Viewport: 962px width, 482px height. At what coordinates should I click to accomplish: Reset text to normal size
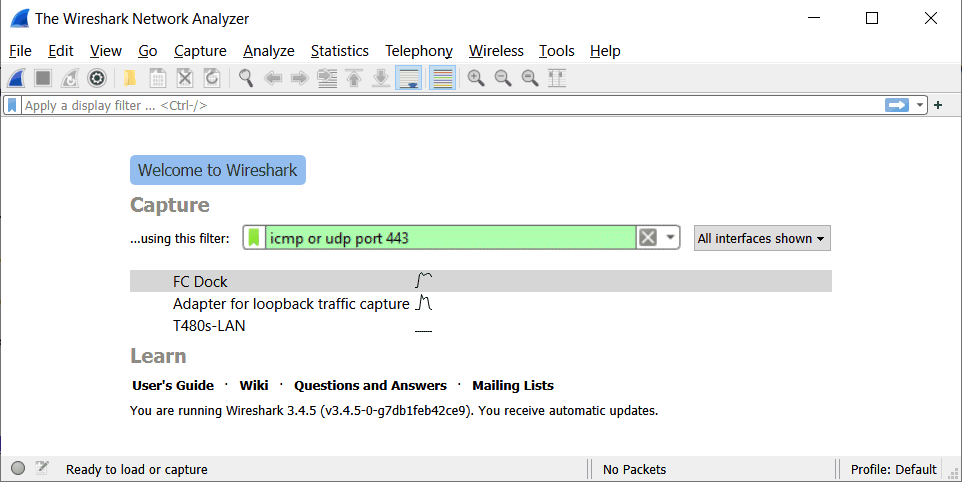click(x=529, y=78)
